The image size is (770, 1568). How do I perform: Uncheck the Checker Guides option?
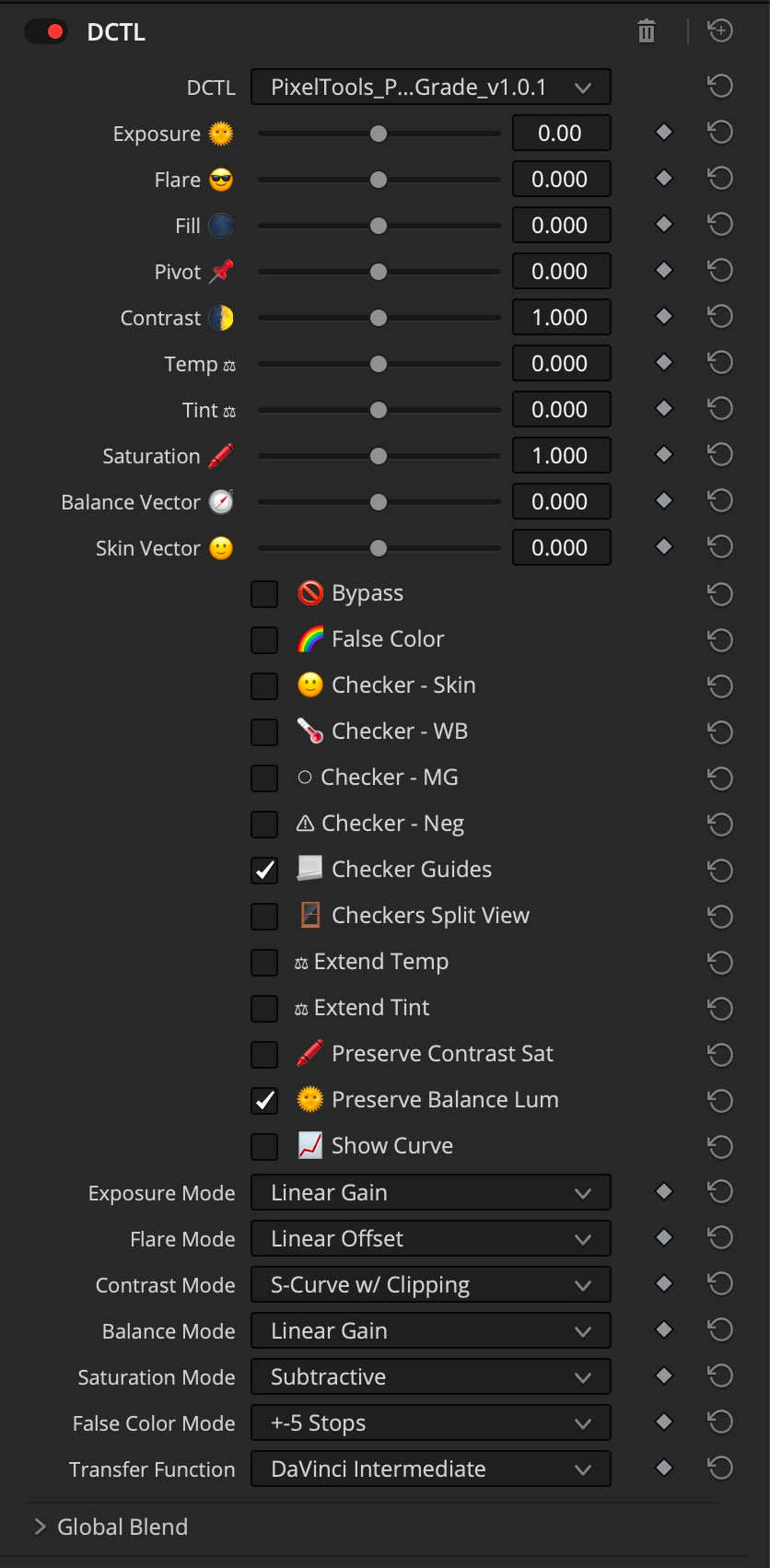(x=264, y=870)
